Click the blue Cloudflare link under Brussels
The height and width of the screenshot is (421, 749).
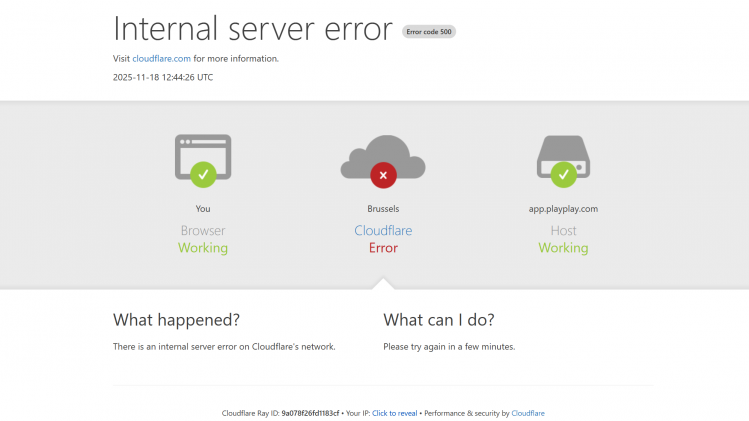coord(383,231)
